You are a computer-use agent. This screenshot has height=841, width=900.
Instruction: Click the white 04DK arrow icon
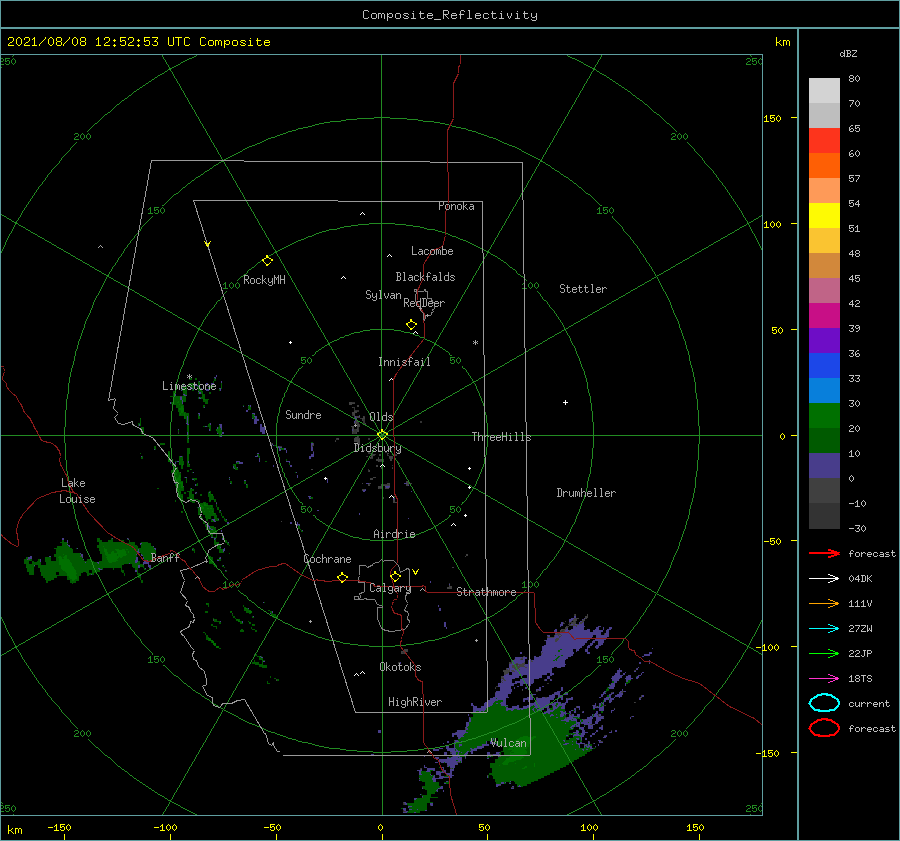[x=824, y=578]
